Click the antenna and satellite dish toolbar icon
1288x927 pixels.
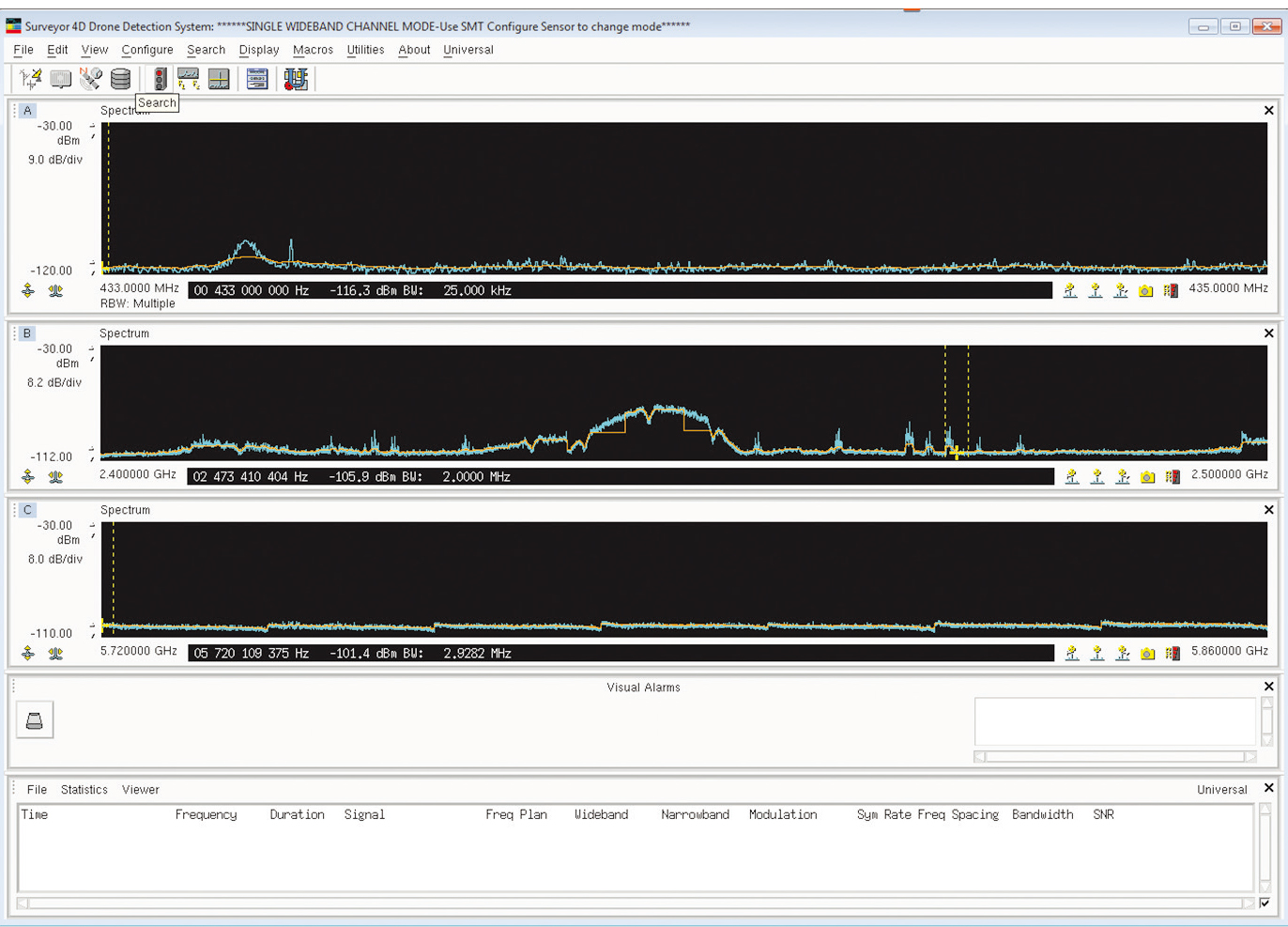pyautogui.click(x=30, y=79)
